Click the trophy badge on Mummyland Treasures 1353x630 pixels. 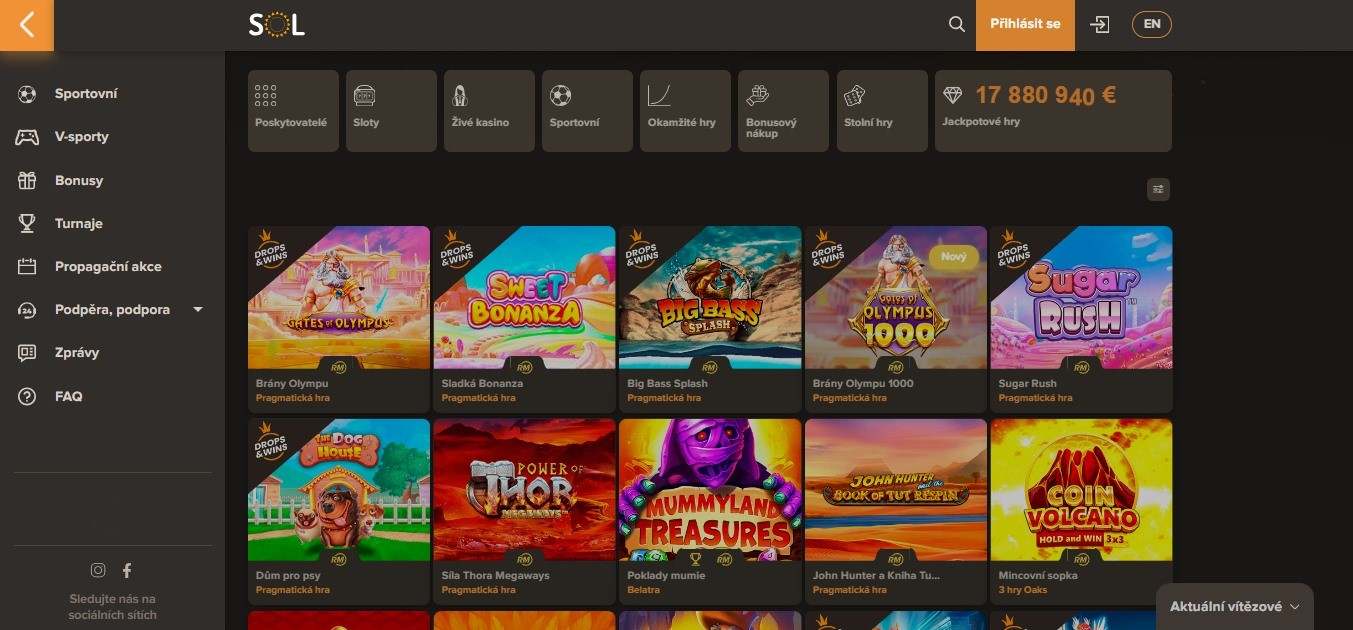coord(695,559)
